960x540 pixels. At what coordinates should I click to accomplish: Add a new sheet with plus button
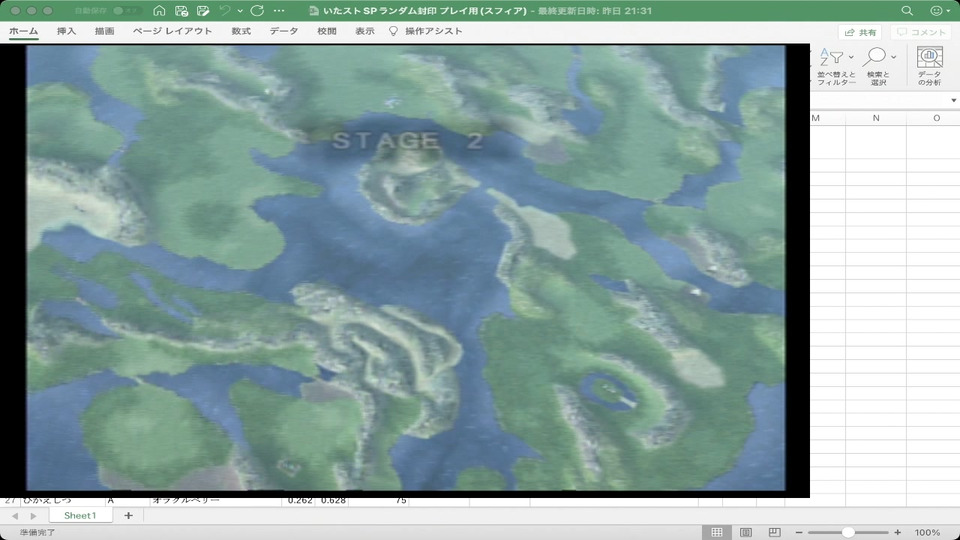pyautogui.click(x=128, y=516)
